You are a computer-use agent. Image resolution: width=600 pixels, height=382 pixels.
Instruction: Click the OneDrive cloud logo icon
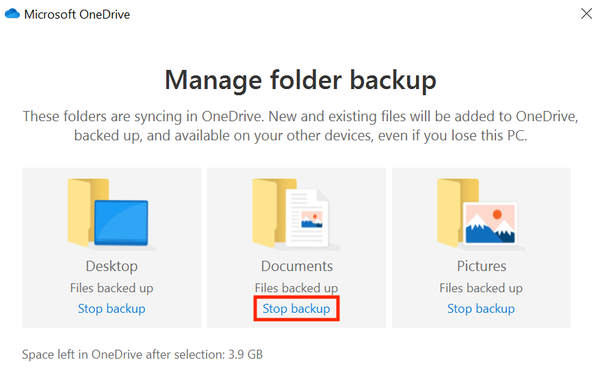[12, 14]
